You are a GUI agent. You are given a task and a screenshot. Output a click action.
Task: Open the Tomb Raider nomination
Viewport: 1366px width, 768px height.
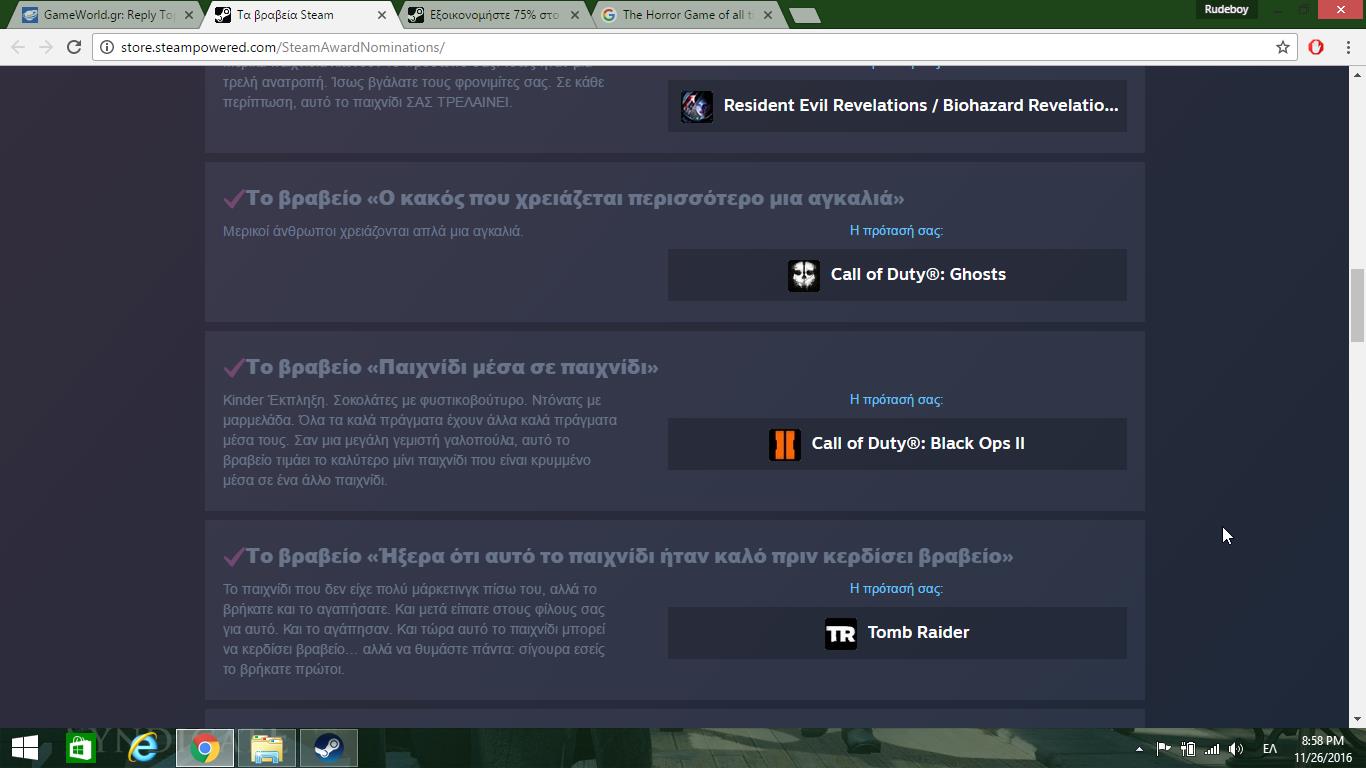pyautogui.click(x=897, y=633)
